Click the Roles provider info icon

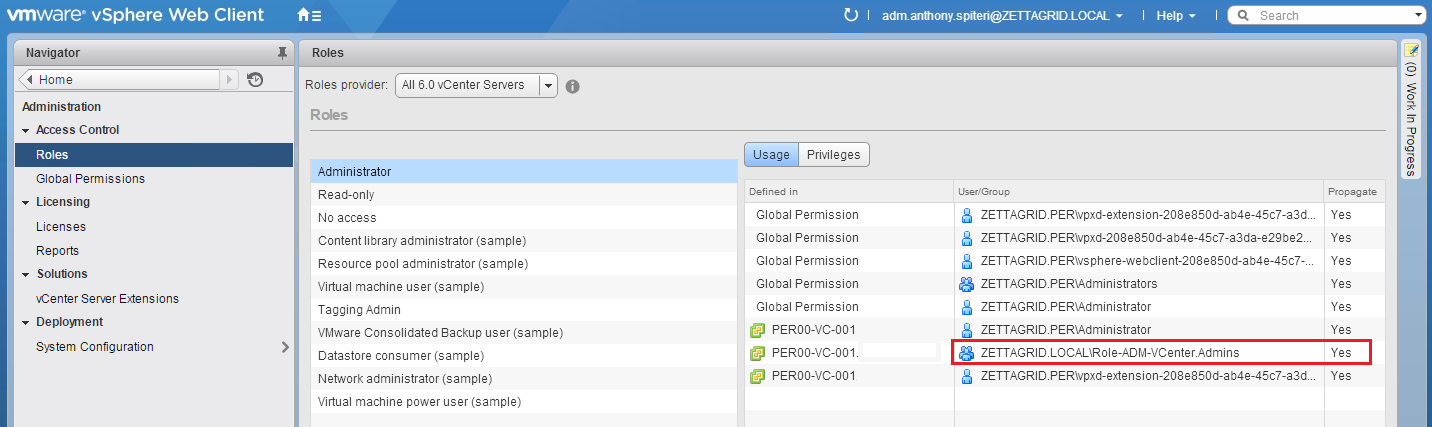tap(573, 86)
